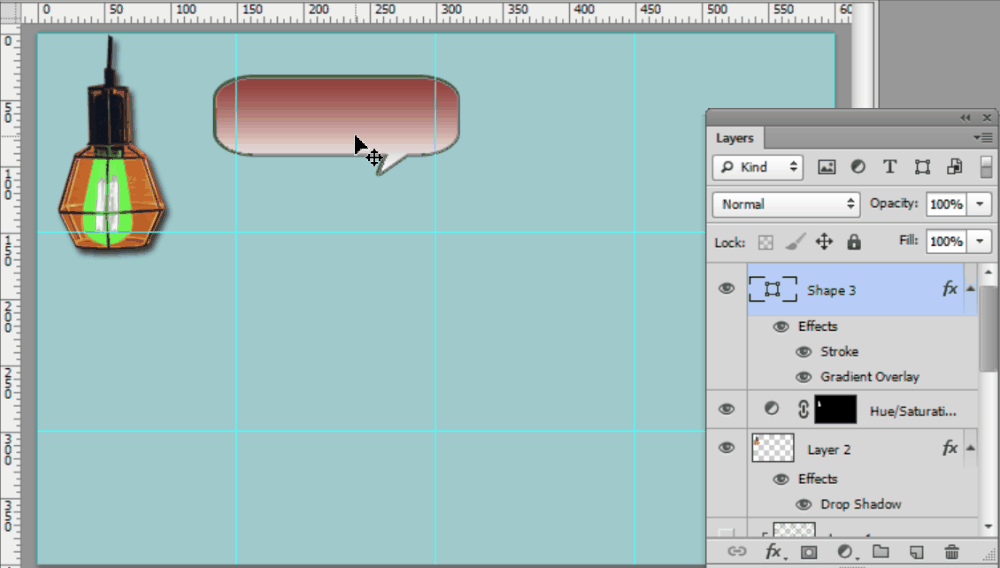Select the Hue/Saturati... layer name
This screenshot has height=568, width=1000.
point(913,411)
